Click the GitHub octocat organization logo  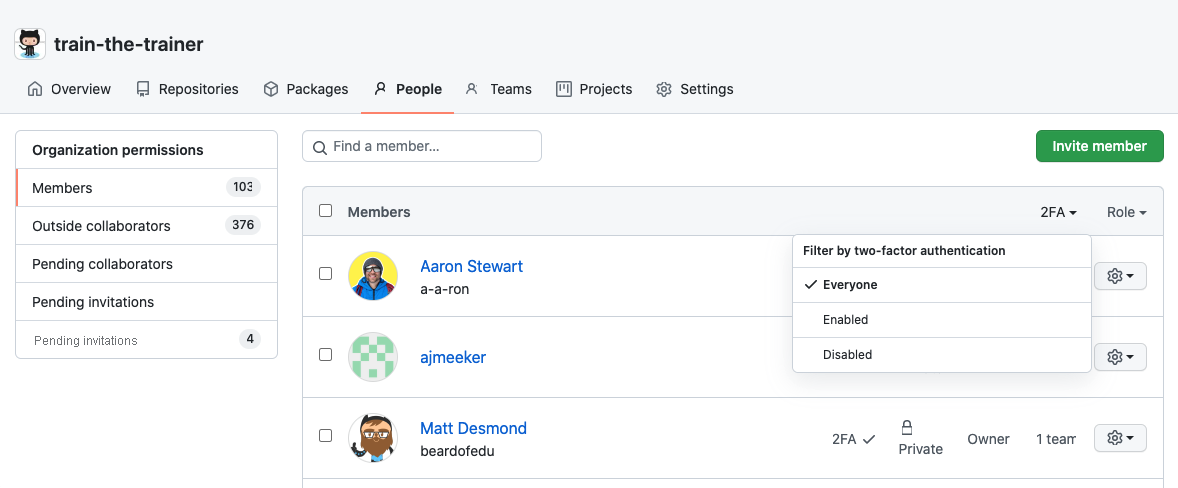point(31,44)
